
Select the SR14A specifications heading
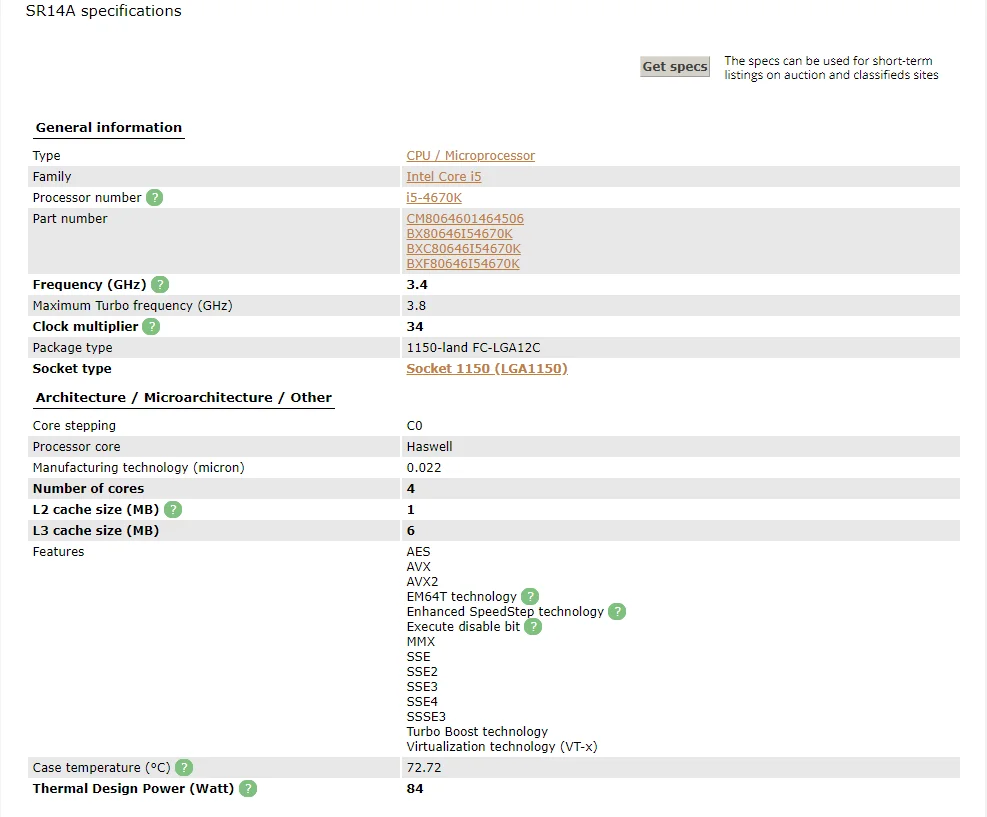(x=104, y=11)
